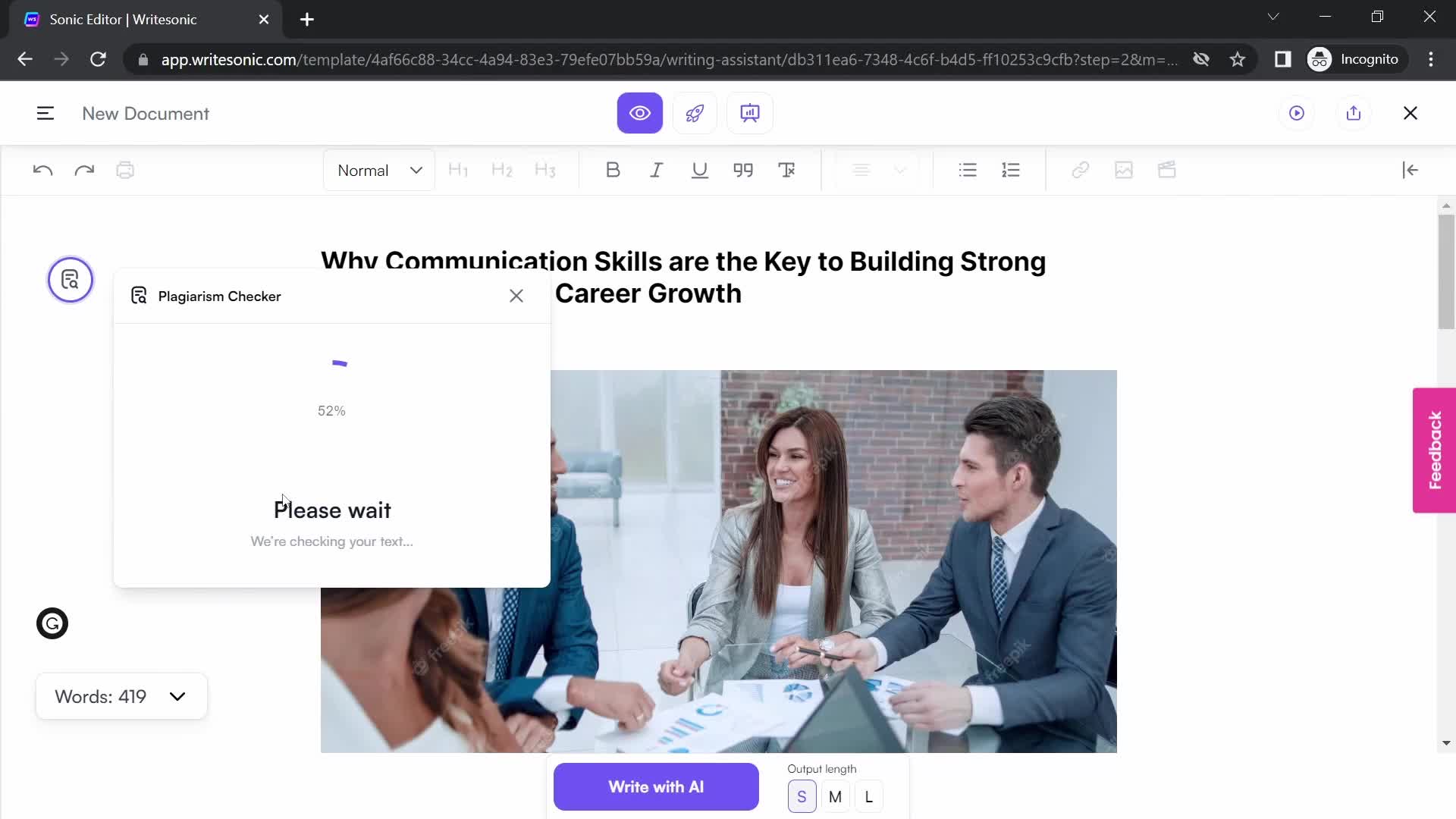The image size is (1456, 819).
Task: Click the eye/preview toggle icon
Action: [640, 113]
